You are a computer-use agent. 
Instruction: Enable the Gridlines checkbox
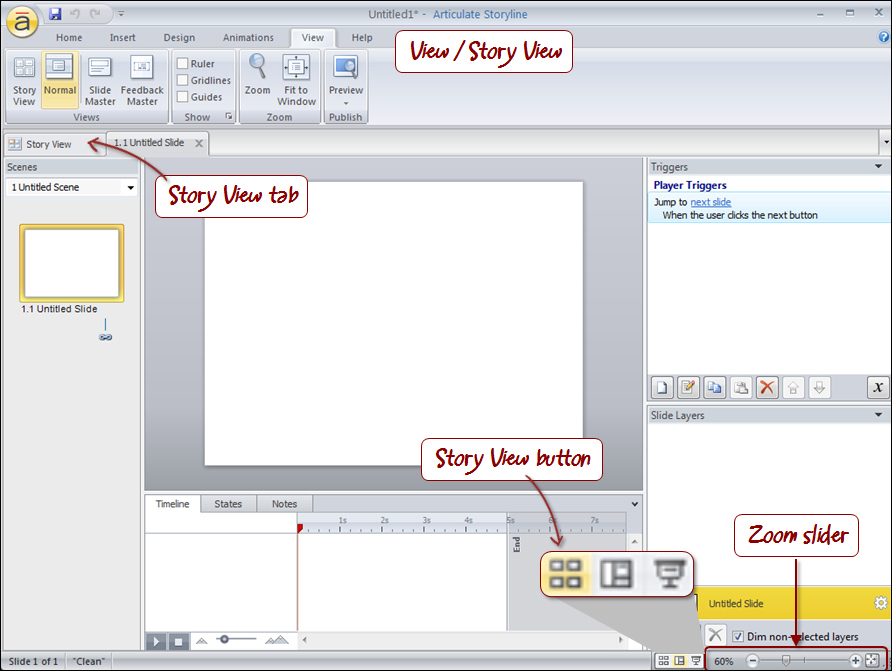183,80
